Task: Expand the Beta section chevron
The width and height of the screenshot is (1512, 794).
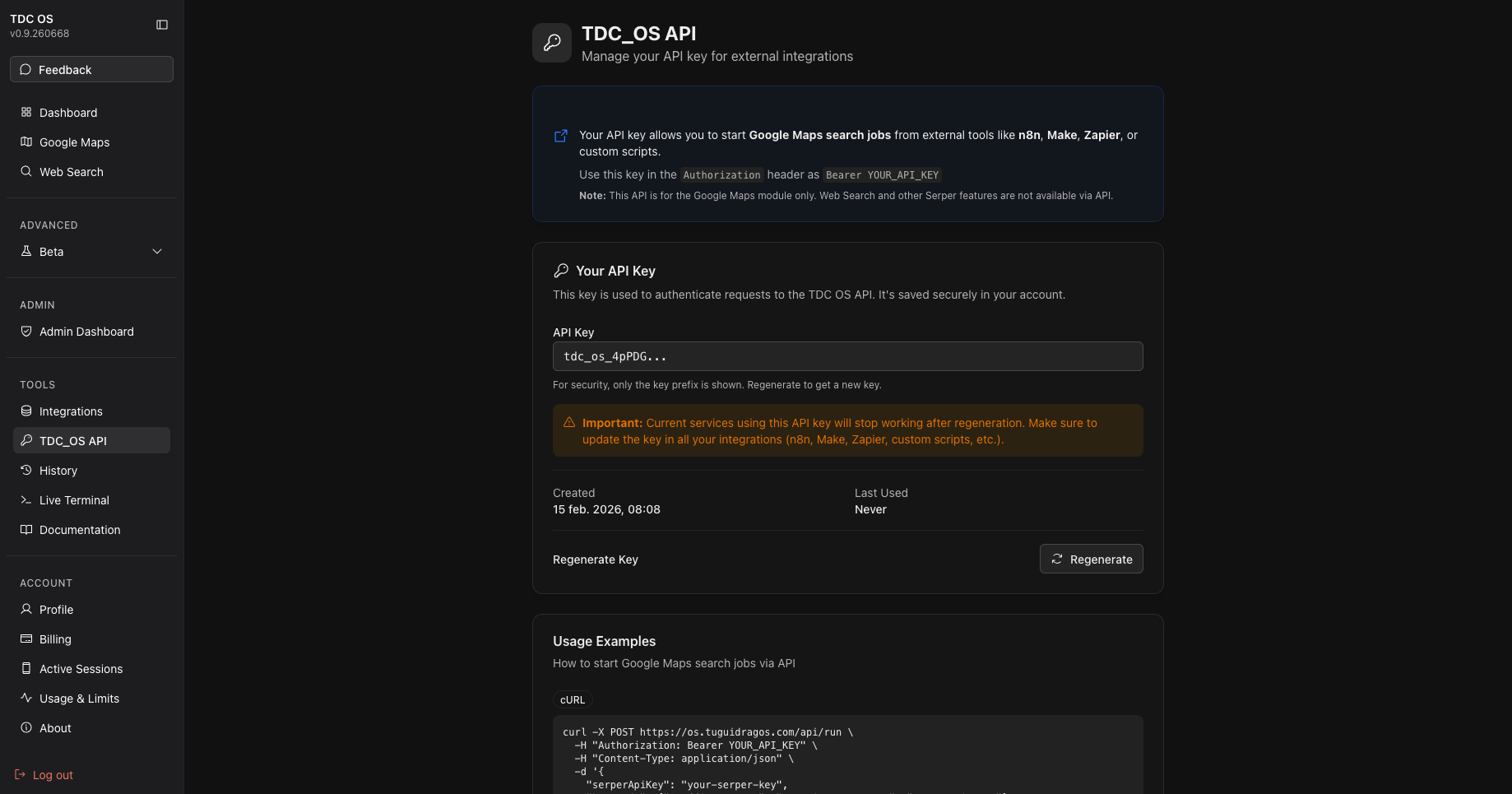Action: click(157, 251)
